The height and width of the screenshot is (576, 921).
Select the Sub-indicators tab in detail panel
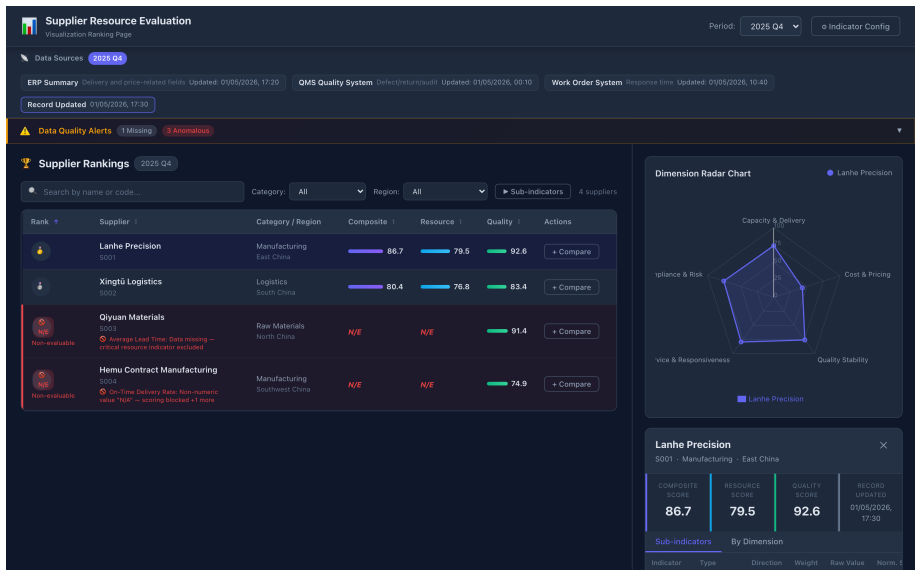click(683, 541)
